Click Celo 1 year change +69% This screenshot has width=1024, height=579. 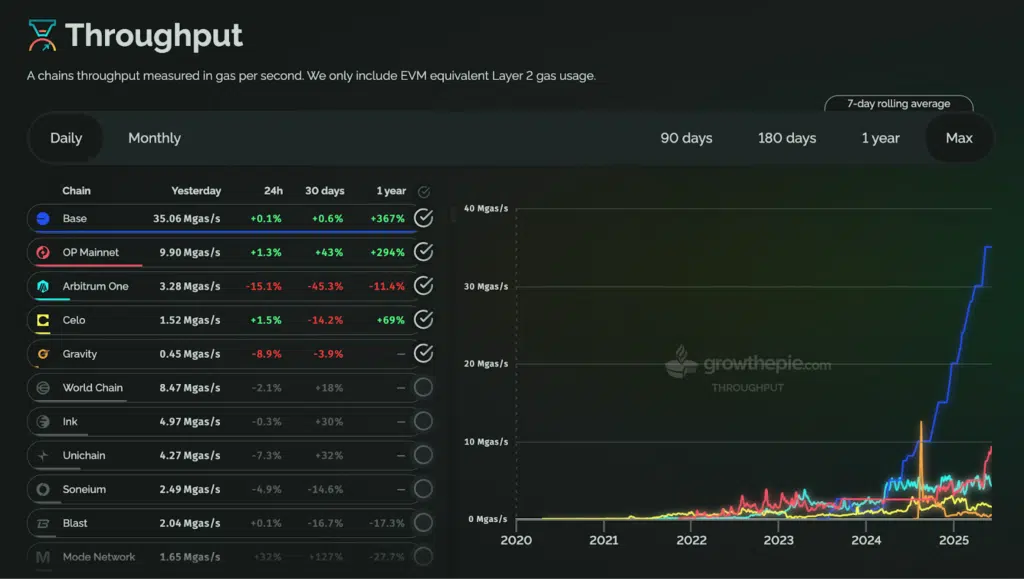click(391, 321)
